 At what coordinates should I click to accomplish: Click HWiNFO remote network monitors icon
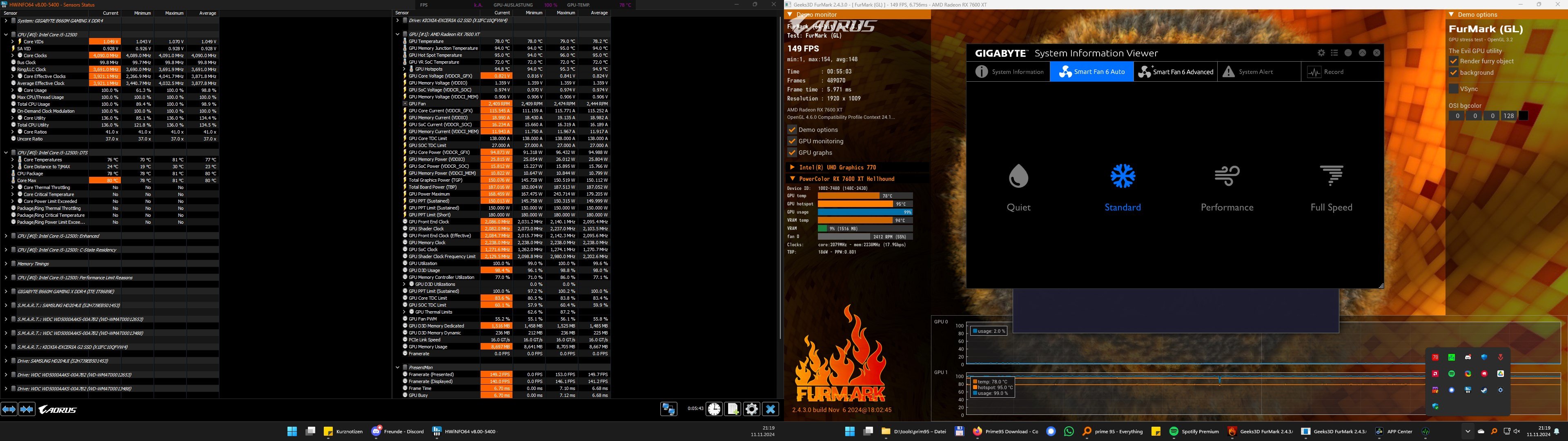(x=668, y=409)
